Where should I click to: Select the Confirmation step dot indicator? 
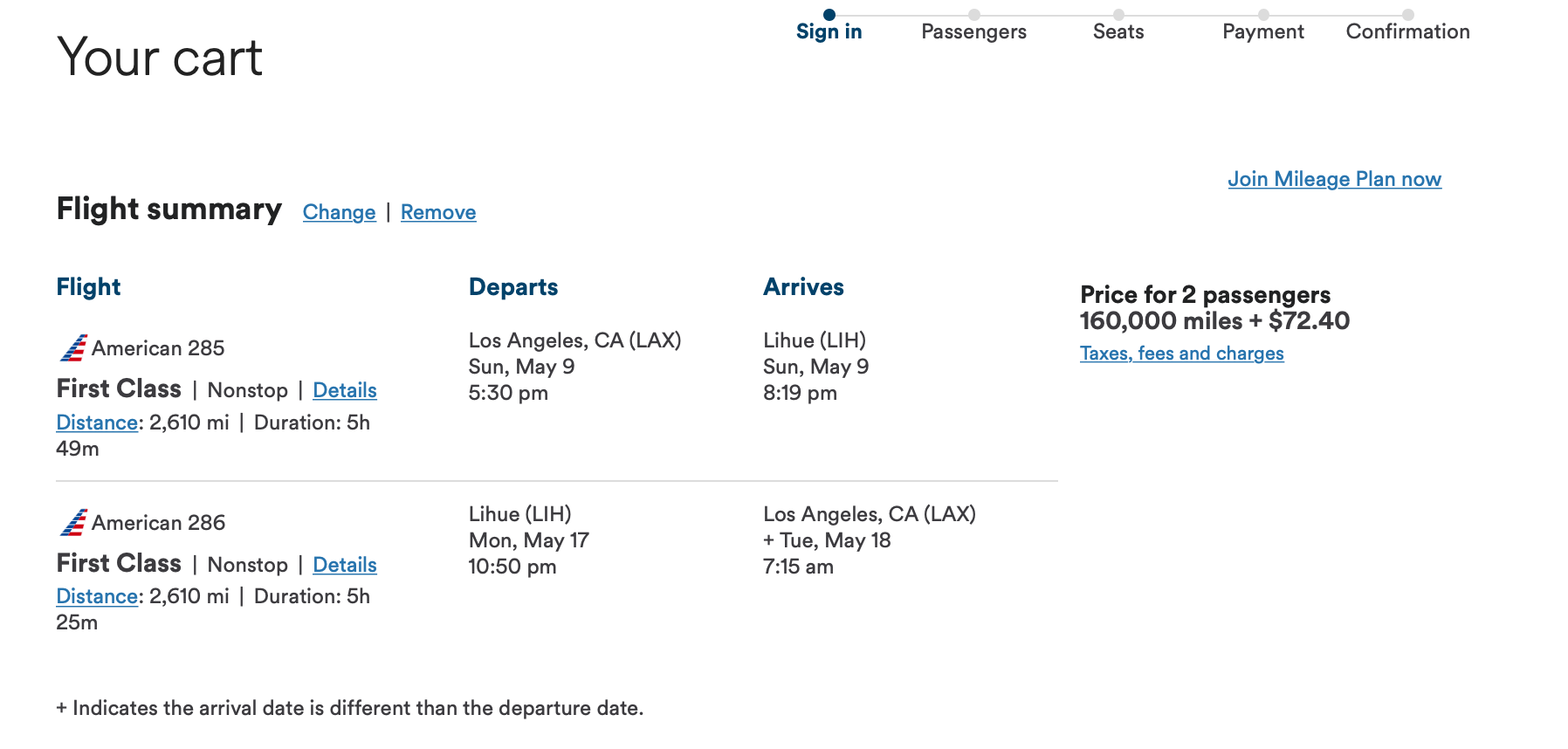click(x=1408, y=15)
